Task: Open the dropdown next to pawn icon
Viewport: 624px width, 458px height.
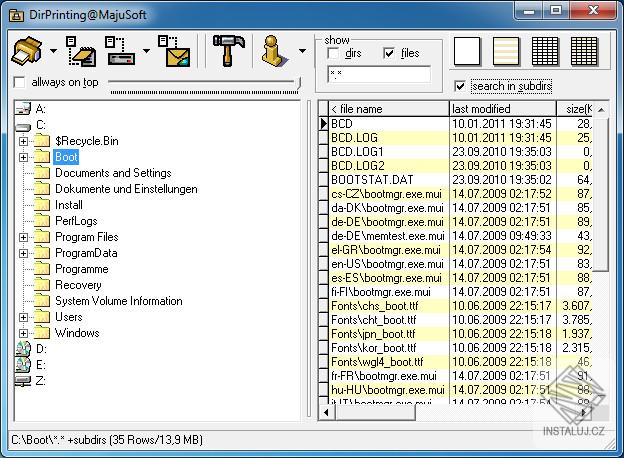Action: (302, 51)
